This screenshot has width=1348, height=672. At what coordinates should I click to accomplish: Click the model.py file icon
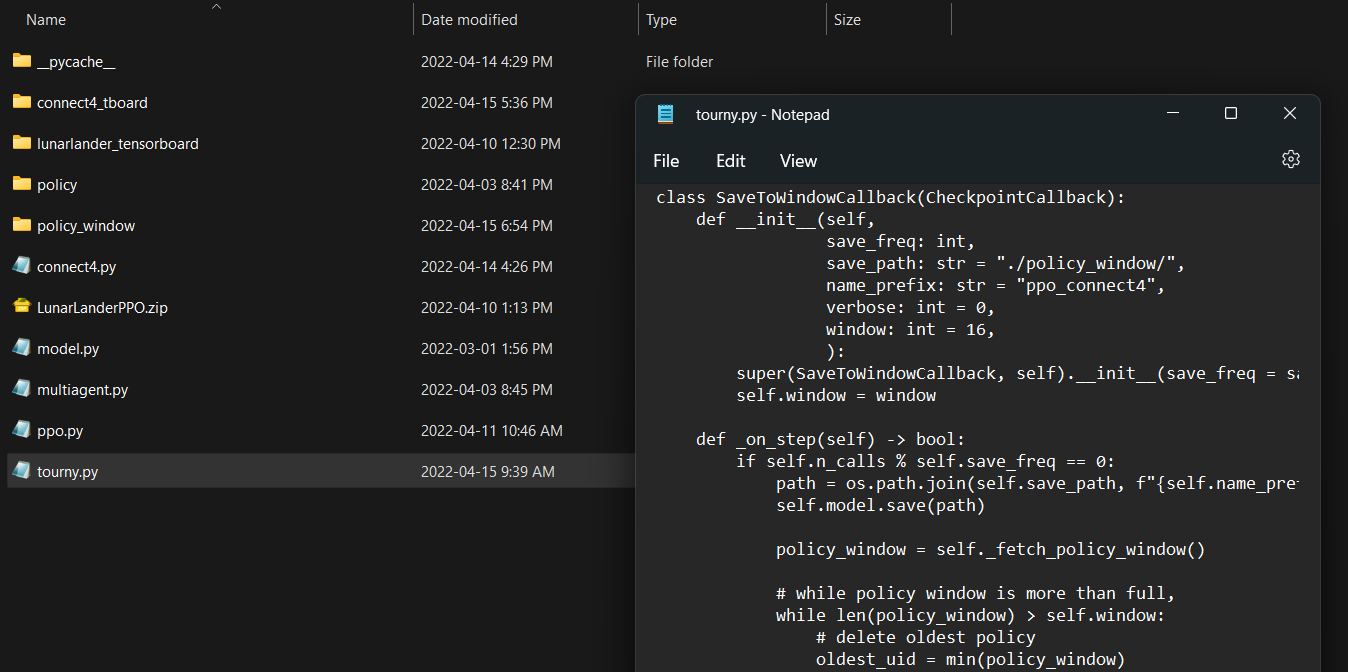click(22, 348)
